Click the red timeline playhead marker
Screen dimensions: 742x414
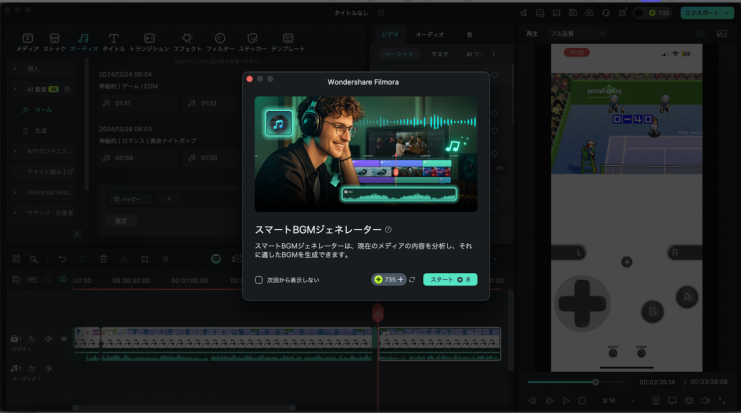[x=378, y=313]
